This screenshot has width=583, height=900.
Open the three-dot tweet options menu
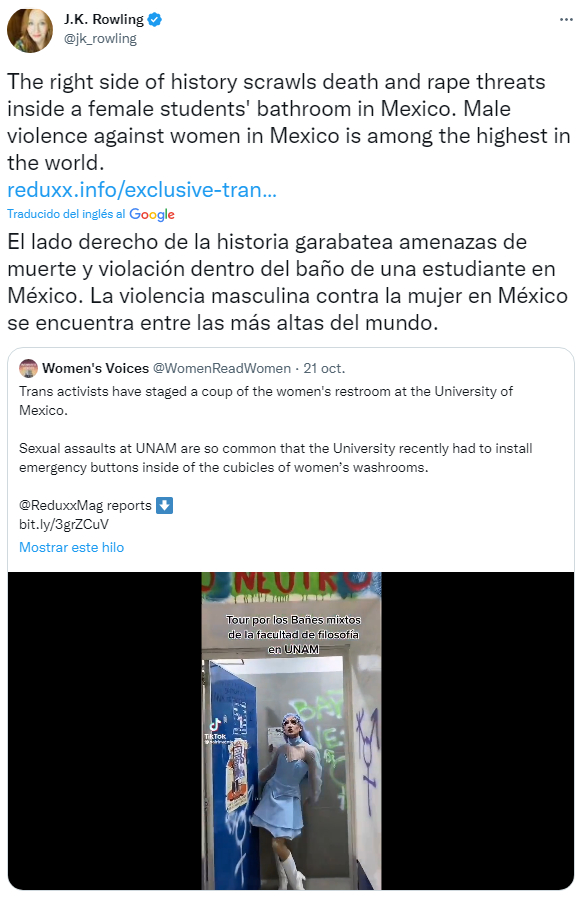(566, 20)
